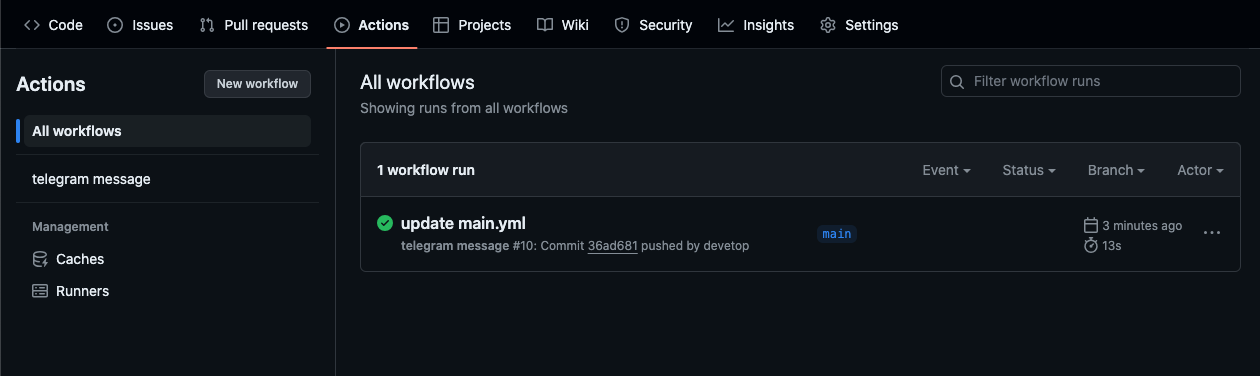Click the main branch label
The image size is (1260, 376).
pos(836,234)
